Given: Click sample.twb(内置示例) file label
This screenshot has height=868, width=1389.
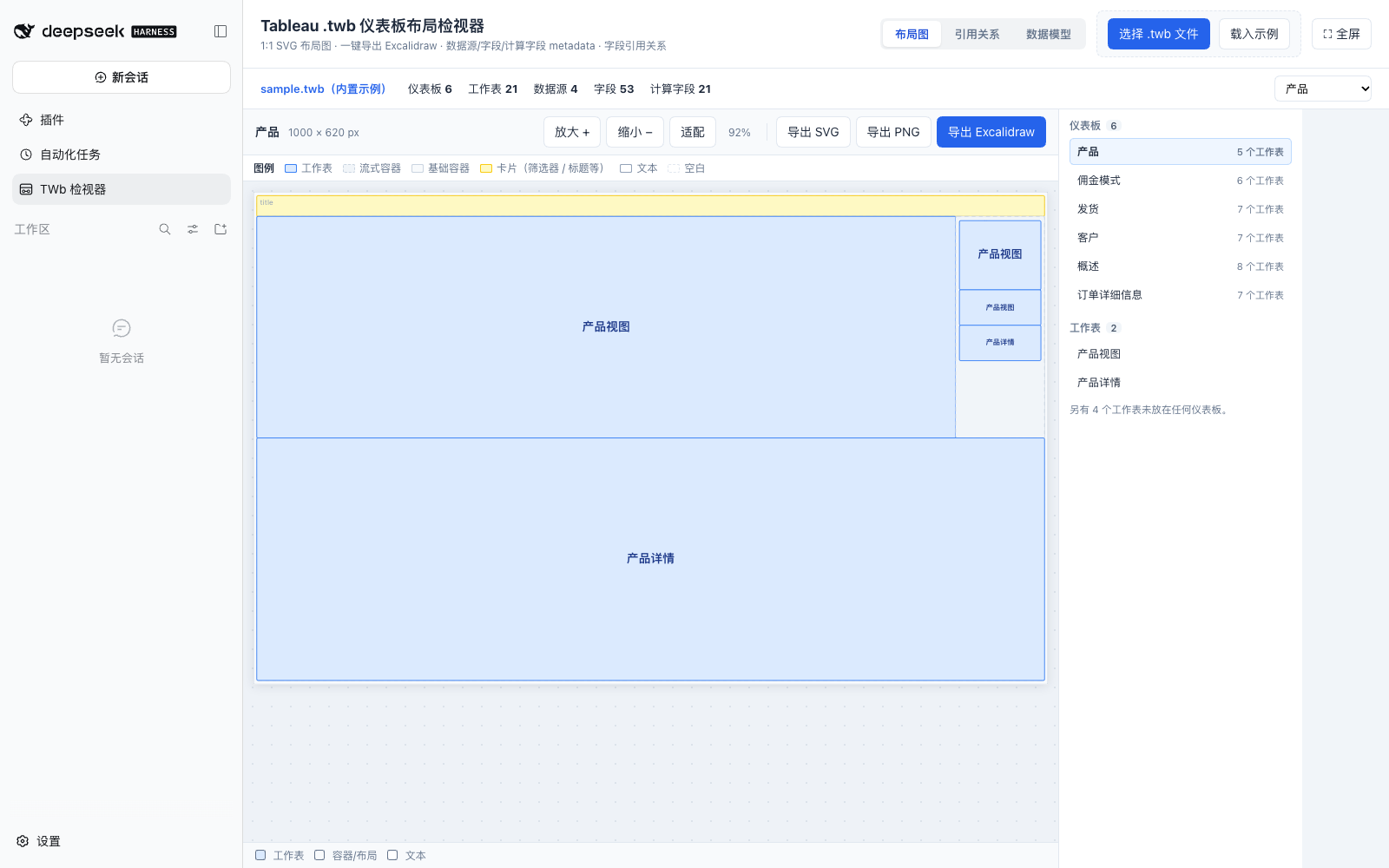Looking at the screenshot, I should pyautogui.click(x=323, y=89).
